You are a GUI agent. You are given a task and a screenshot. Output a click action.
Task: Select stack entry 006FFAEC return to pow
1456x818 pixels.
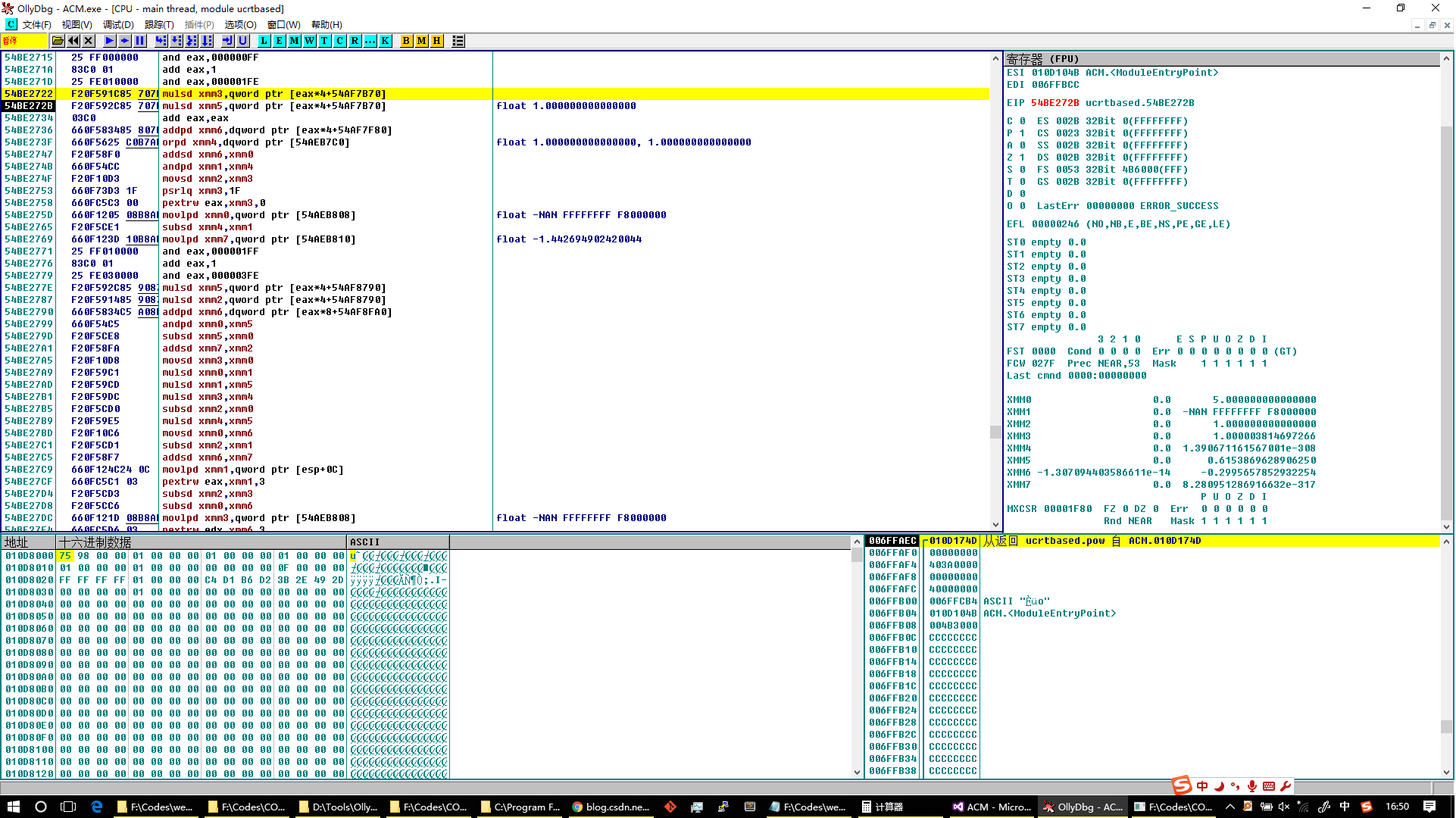click(1152, 541)
